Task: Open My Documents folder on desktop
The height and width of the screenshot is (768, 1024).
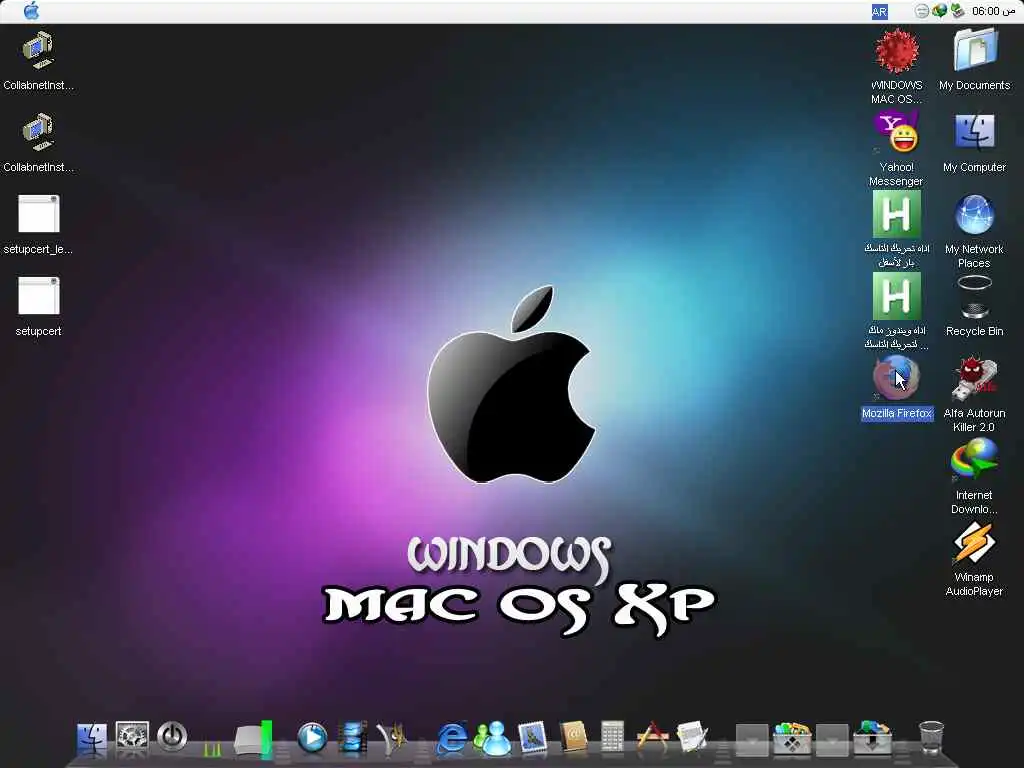Action: pyautogui.click(x=975, y=50)
